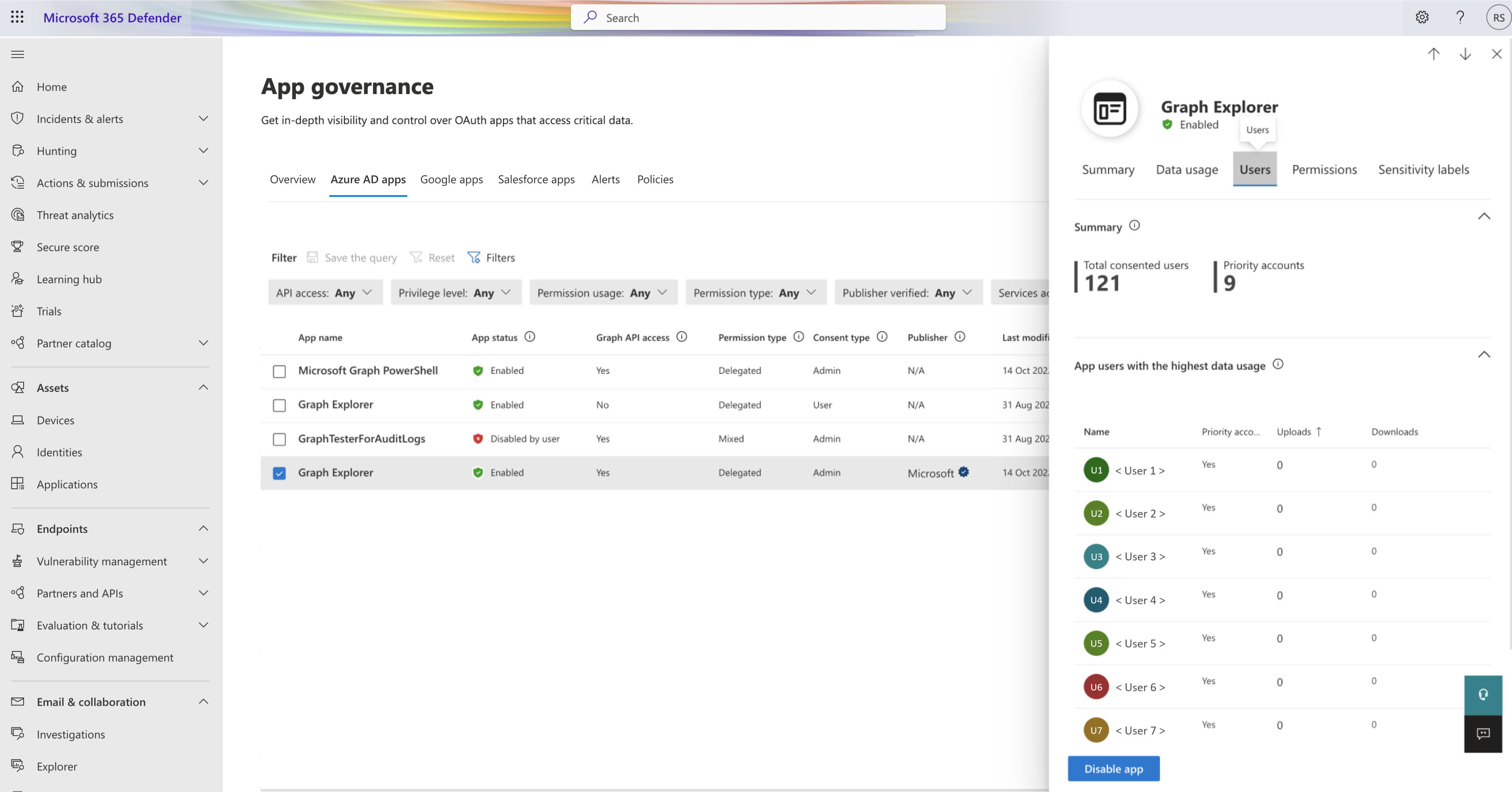The width and height of the screenshot is (1512, 792).
Task: Click the Disable app button
Action: [x=1114, y=768]
